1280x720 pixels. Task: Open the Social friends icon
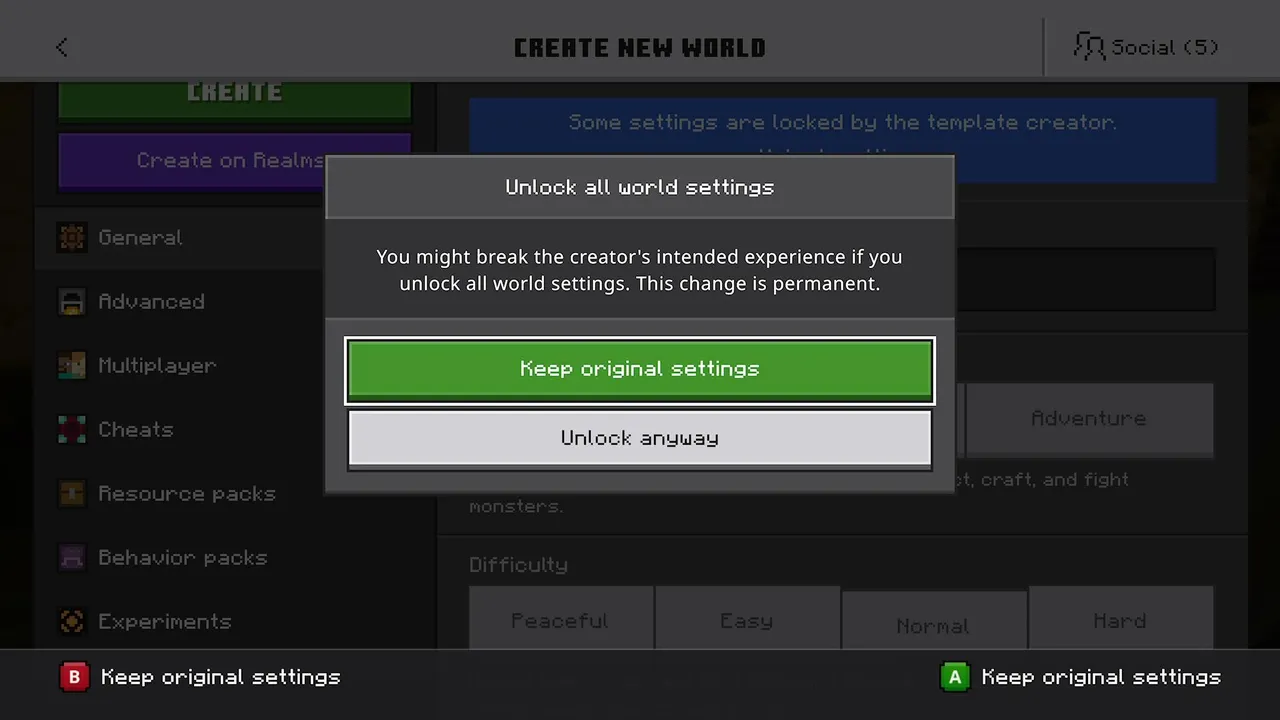(x=1089, y=47)
